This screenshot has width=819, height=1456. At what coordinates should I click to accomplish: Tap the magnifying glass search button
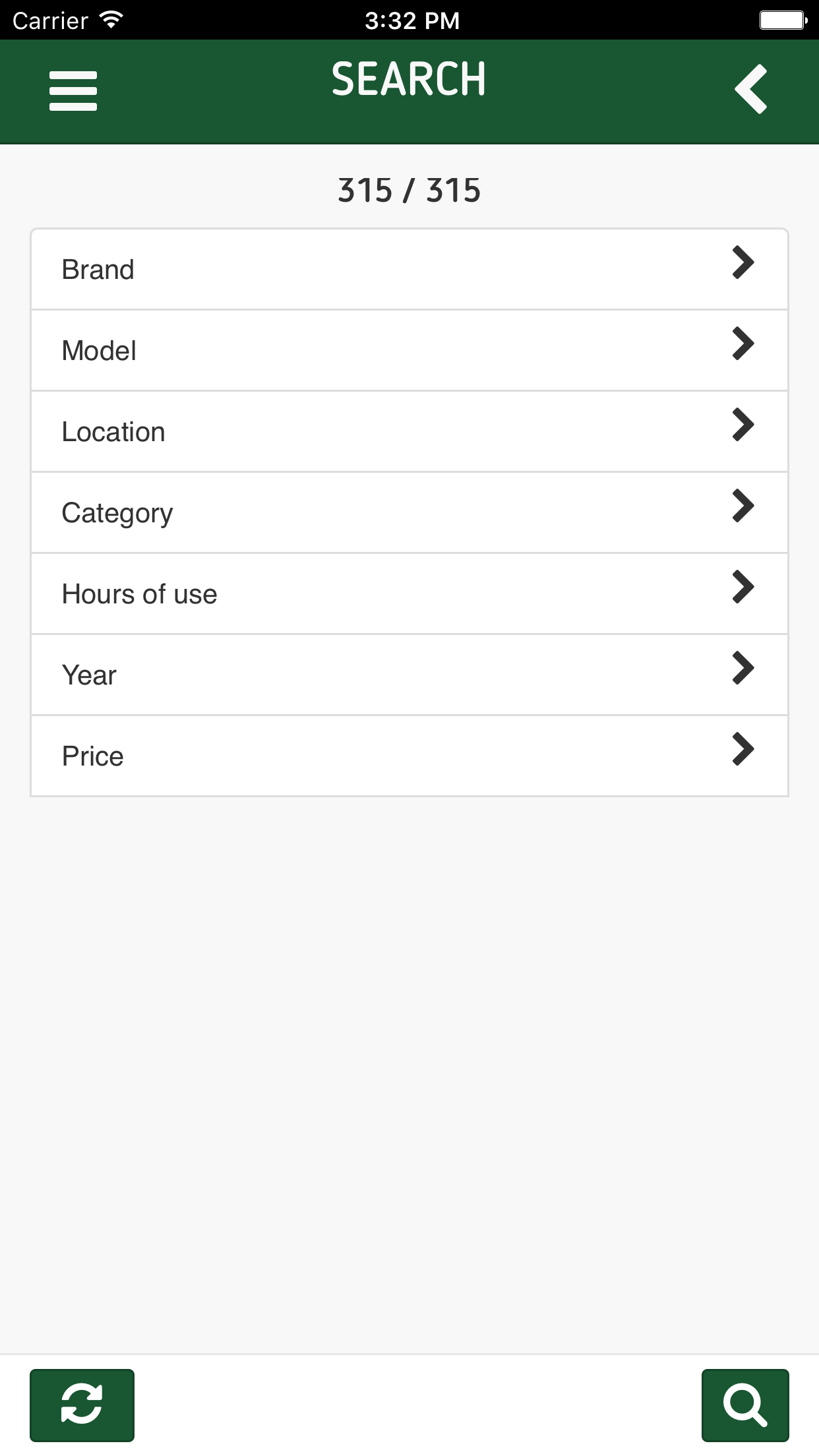[744, 1405]
